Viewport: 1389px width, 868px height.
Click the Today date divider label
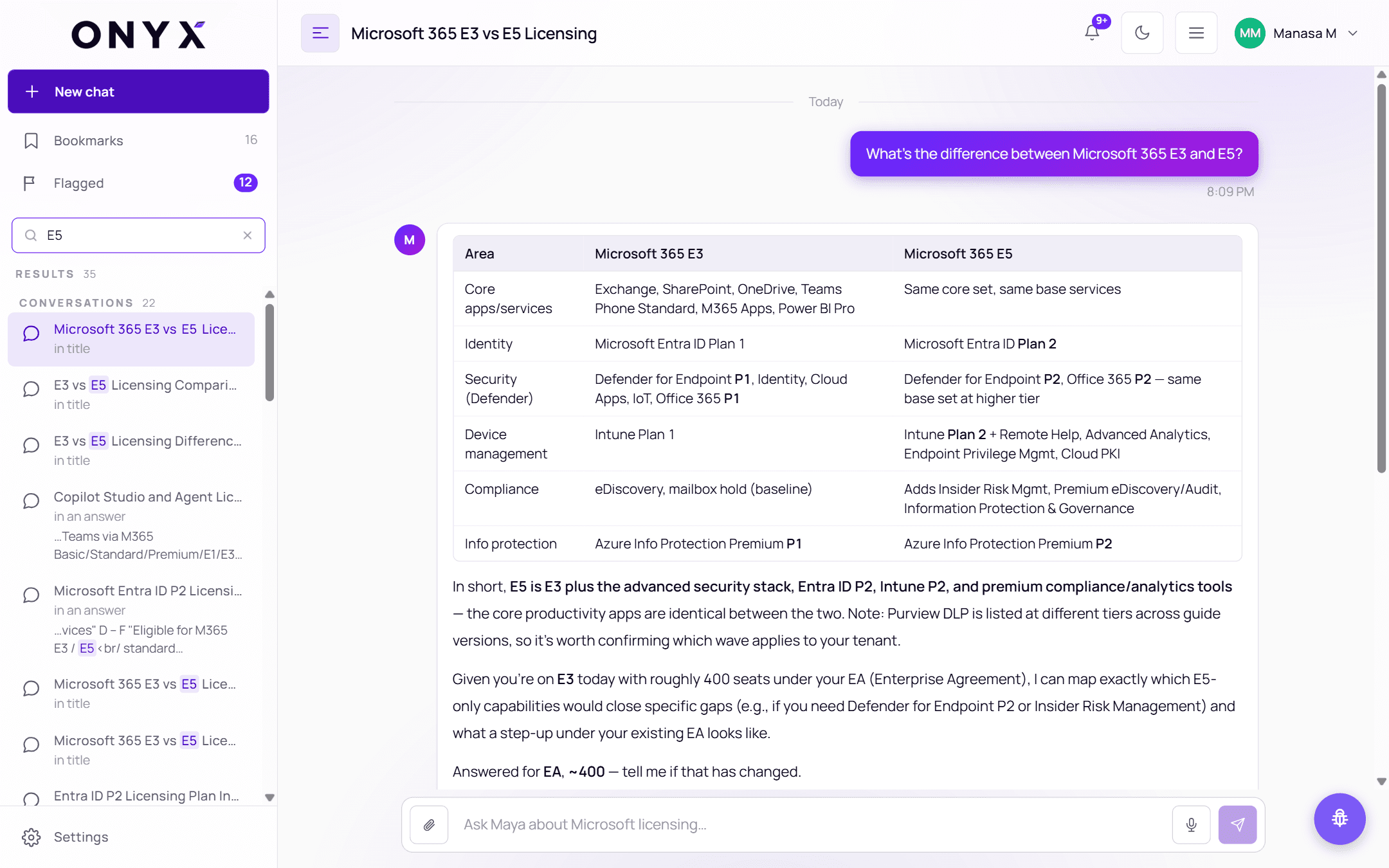[826, 102]
